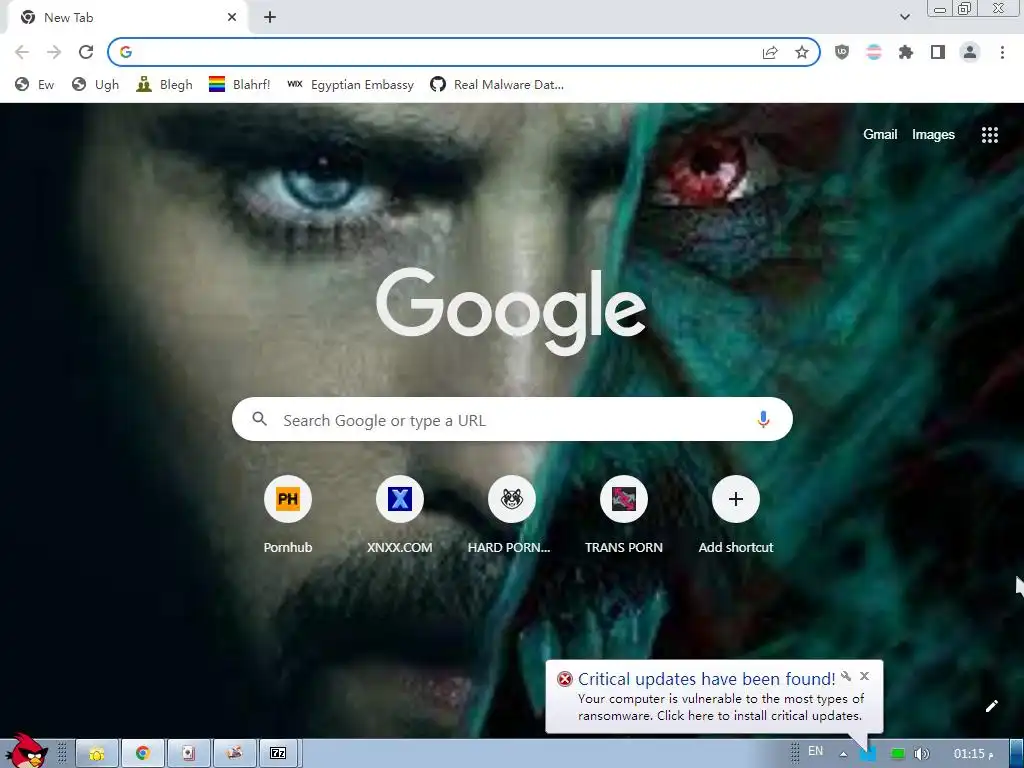
Task: Open the Ew bookmark
Action: 35,84
